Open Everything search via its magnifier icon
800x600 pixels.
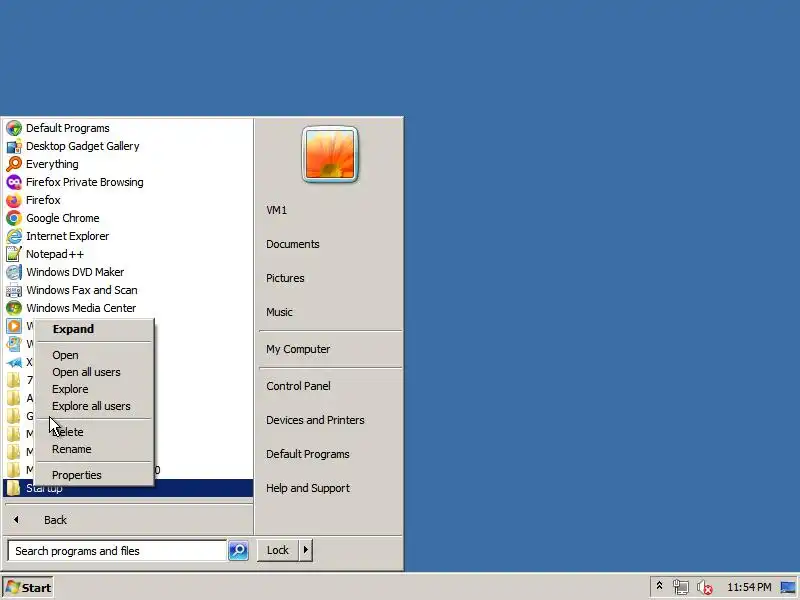pyautogui.click(x=14, y=164)
